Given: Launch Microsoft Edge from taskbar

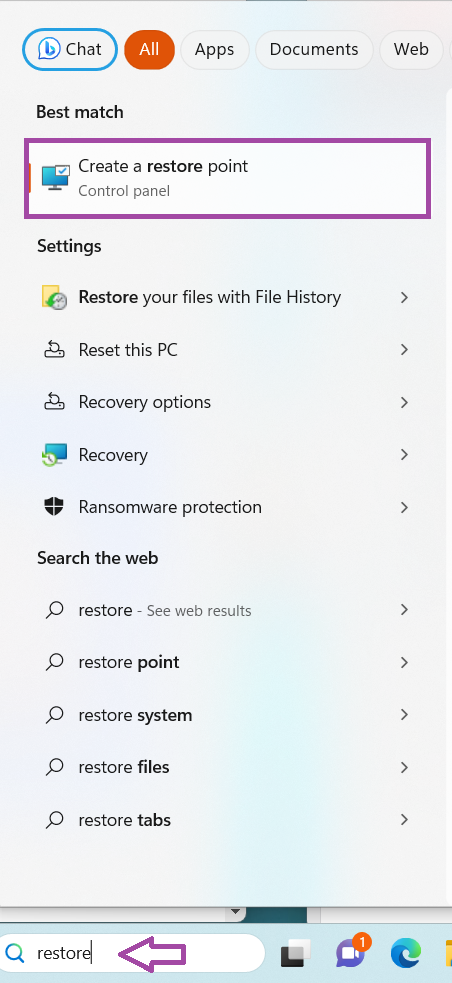Looking at the screenshot, I should coord(406,954).
